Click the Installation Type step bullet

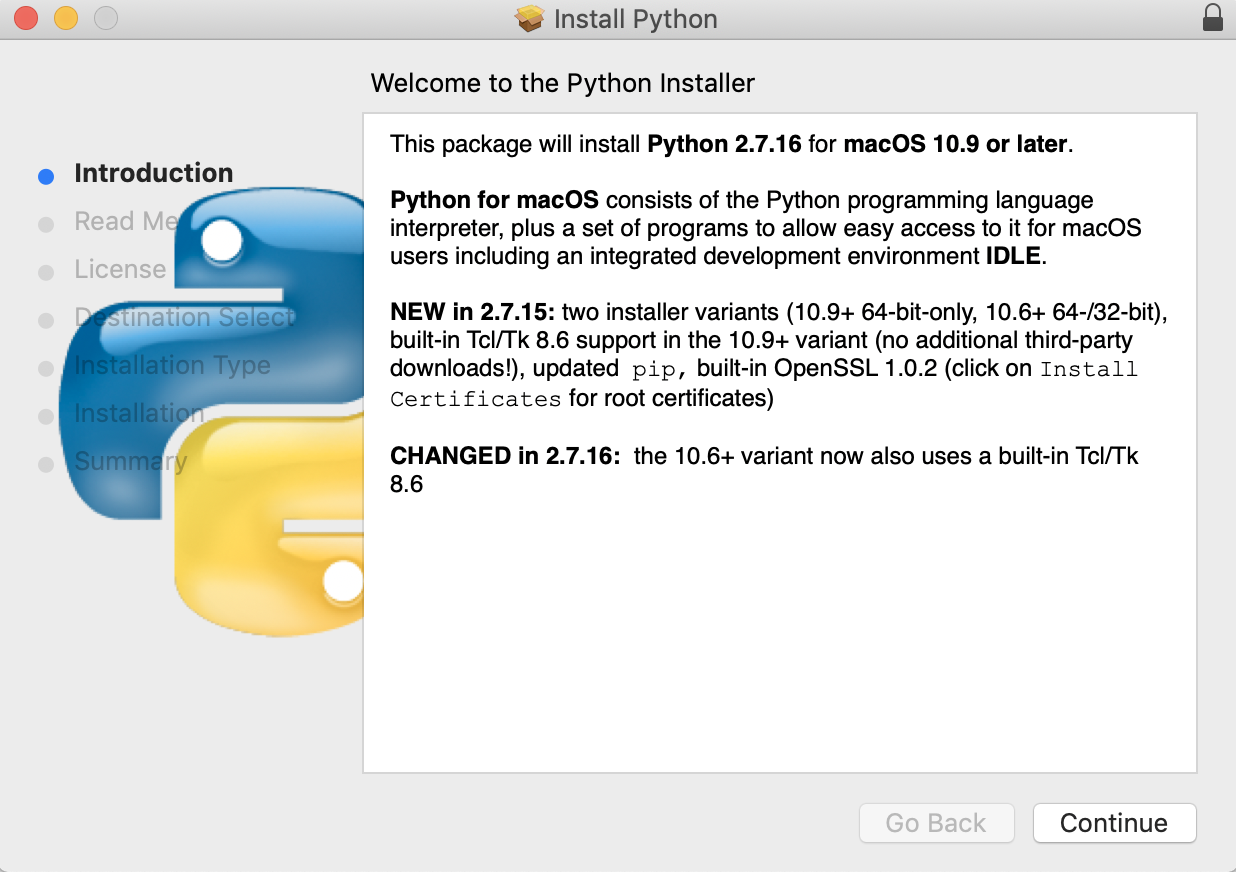tap(46, 369)
